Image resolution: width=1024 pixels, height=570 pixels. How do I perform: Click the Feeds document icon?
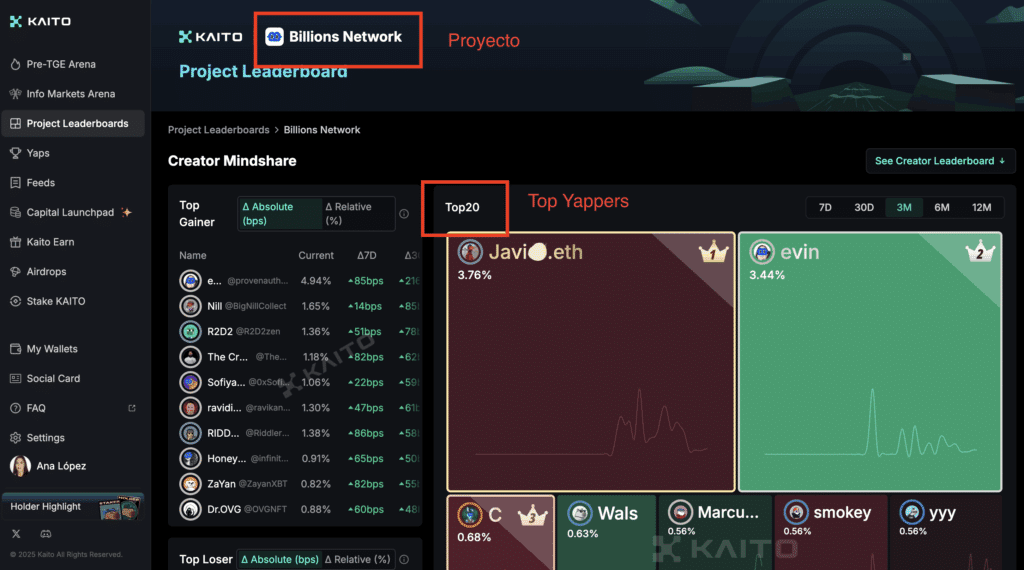tap(16, 183)
